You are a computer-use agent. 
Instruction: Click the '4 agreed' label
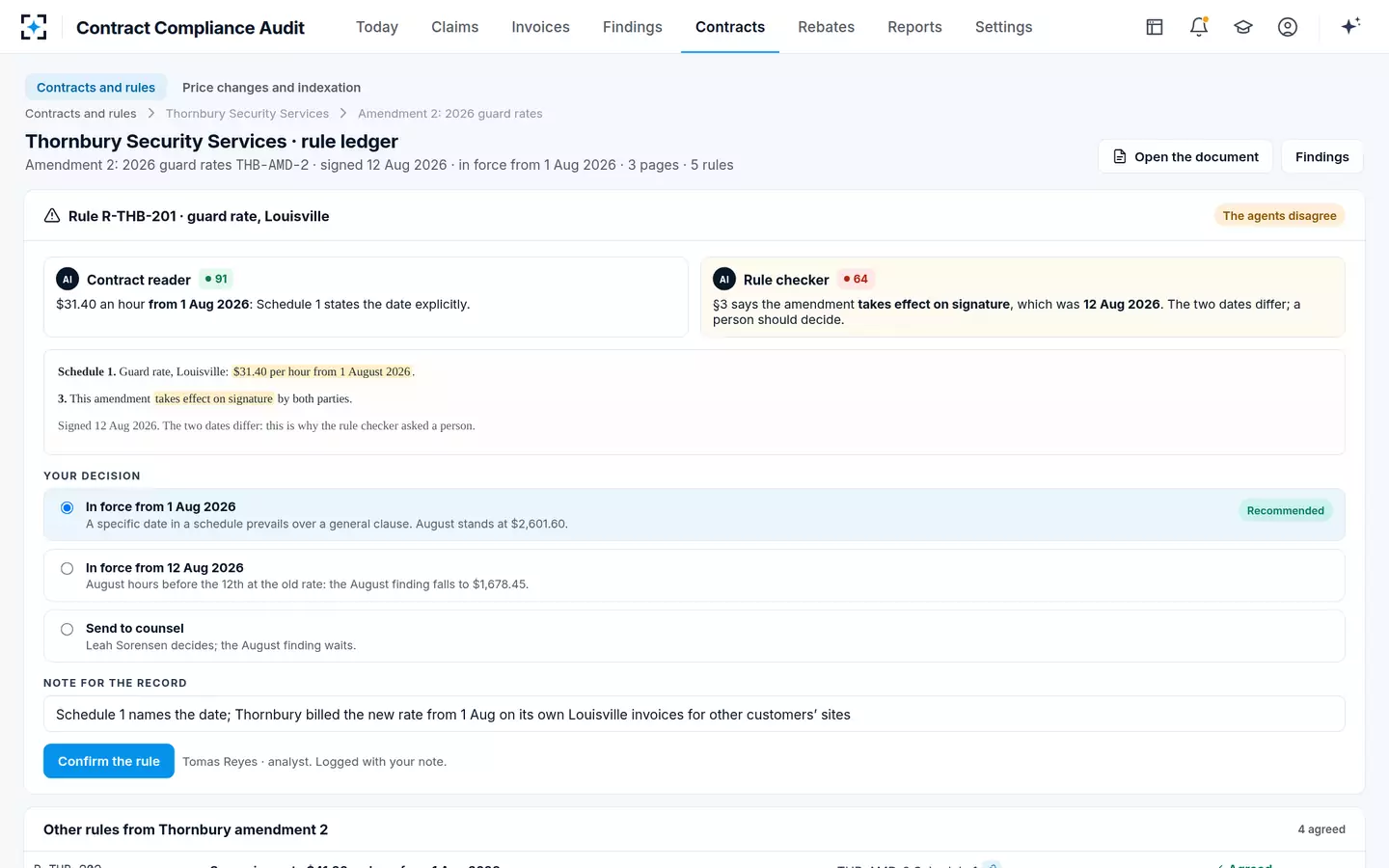click(x=1321, y=829)
